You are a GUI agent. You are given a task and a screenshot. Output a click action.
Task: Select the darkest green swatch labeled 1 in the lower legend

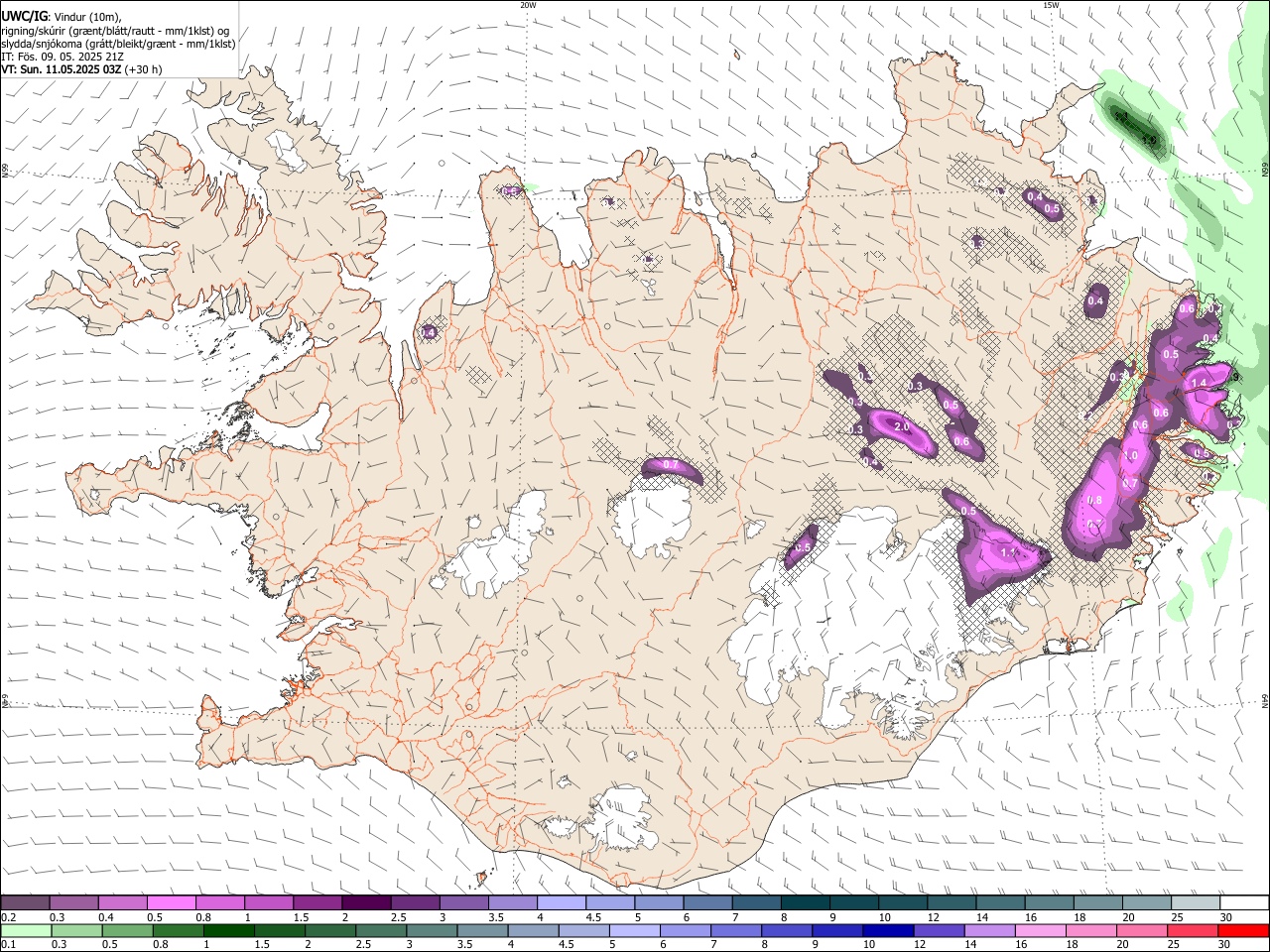(228, 931)
